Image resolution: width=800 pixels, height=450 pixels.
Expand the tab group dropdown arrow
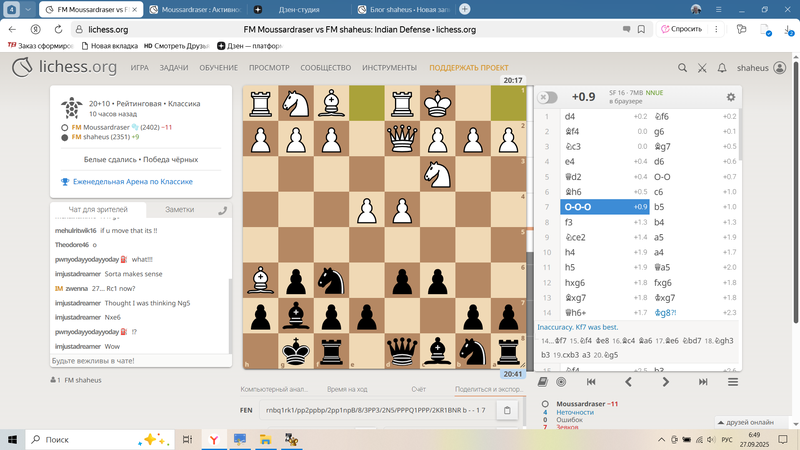(x=28, y=9)
